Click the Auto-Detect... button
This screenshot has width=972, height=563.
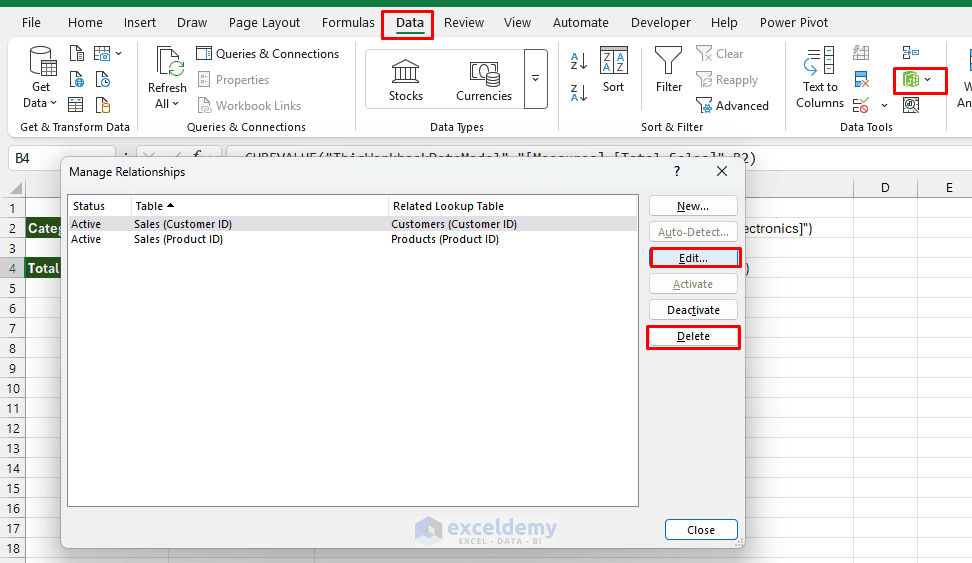[x=693, y=232]
